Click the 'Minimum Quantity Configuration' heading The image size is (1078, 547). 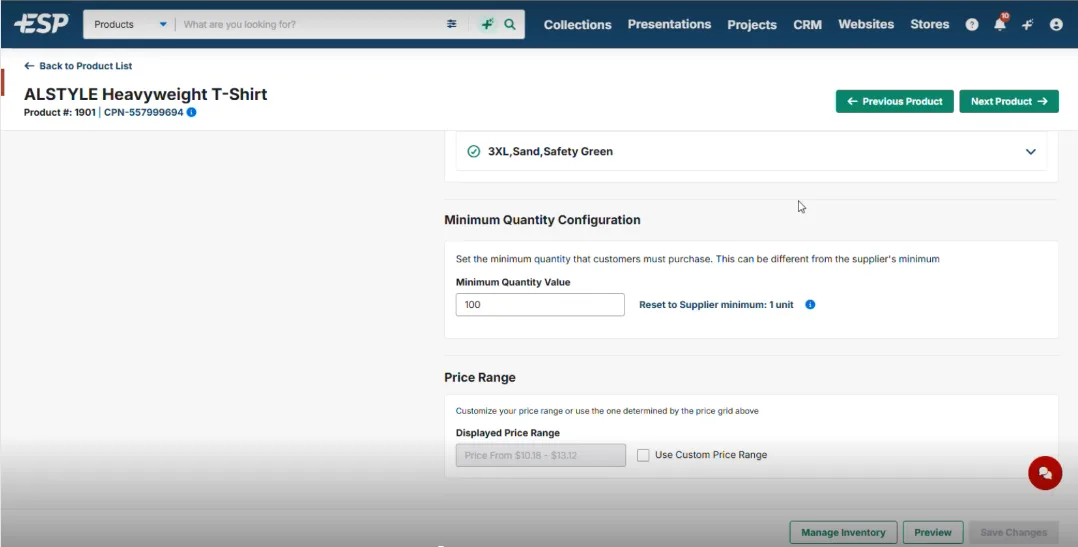[542, 220]
